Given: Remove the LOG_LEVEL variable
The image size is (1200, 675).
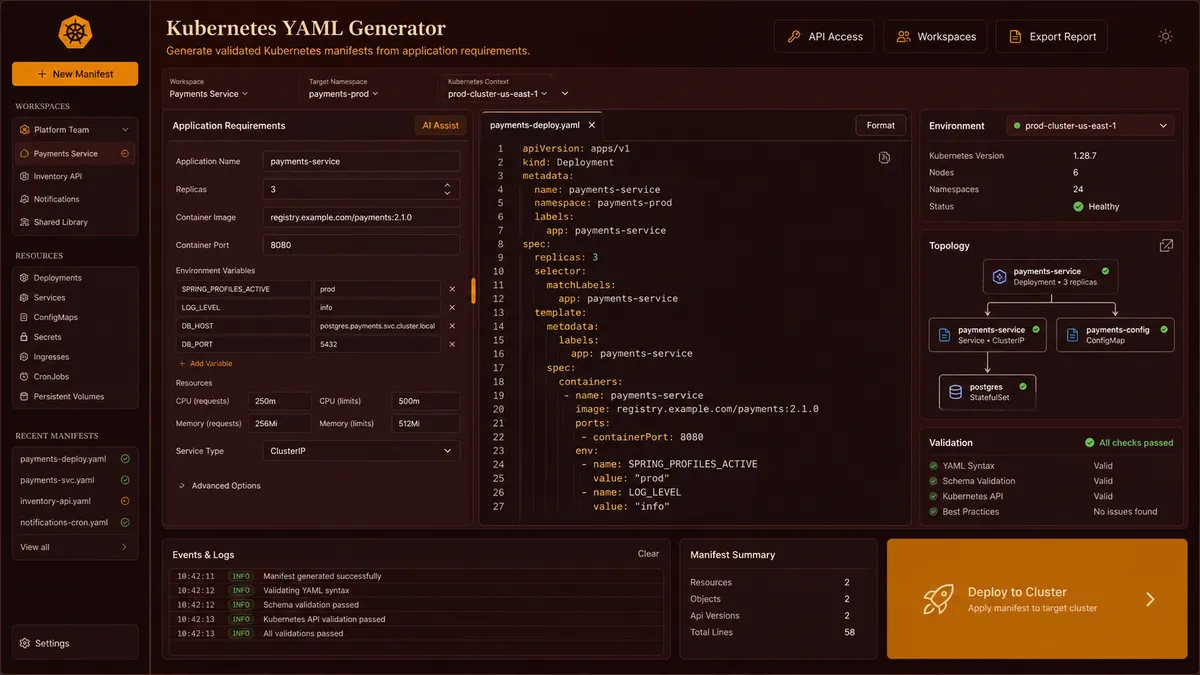Looking at the screenshot, I should (452, 307).
